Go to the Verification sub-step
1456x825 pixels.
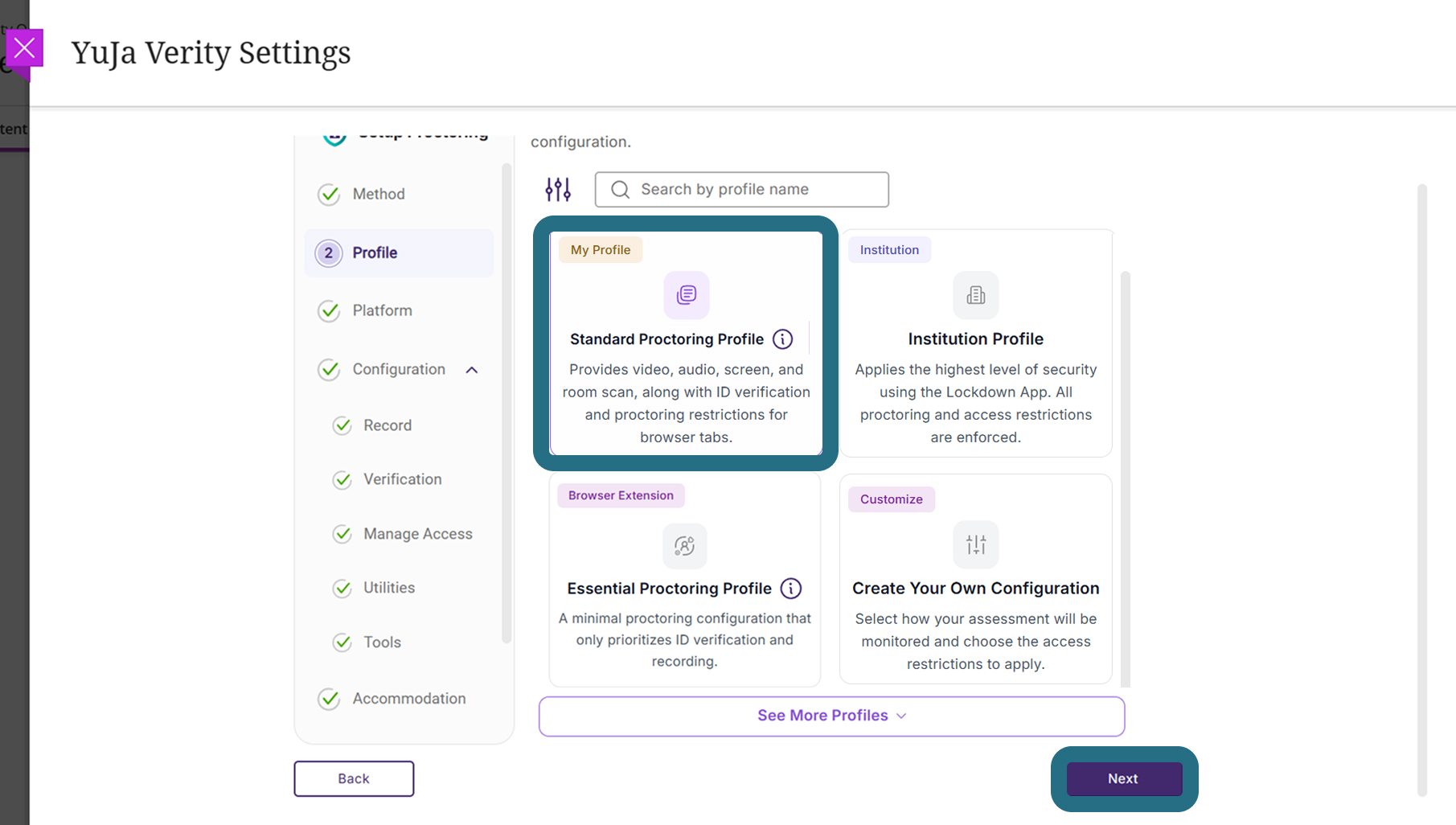click(402, 479)
